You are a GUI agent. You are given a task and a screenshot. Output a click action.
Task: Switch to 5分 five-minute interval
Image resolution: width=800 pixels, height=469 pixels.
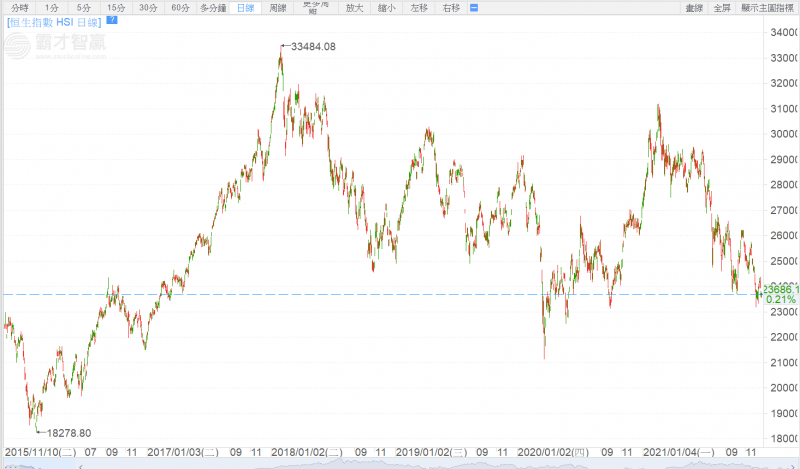coord(84,8)
